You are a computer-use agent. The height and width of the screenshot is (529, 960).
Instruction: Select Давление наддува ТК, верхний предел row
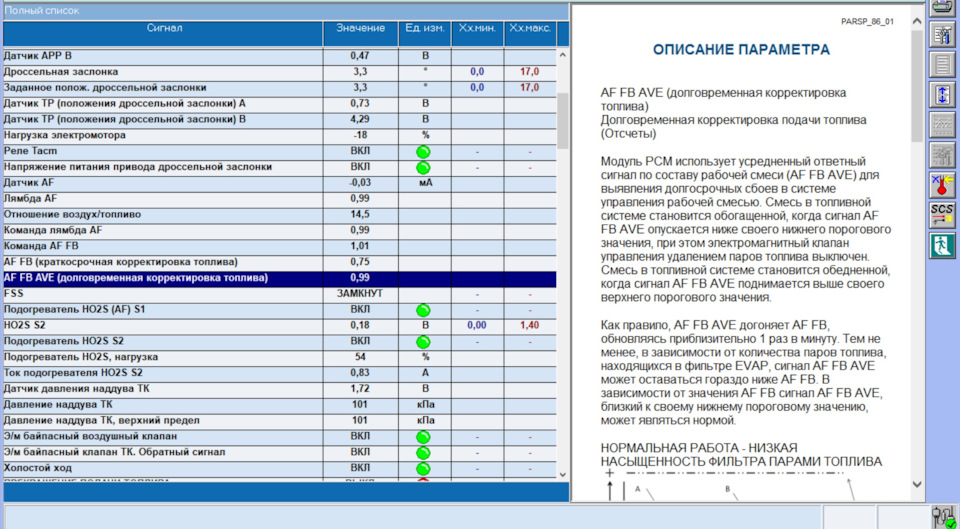coord(280,421)
